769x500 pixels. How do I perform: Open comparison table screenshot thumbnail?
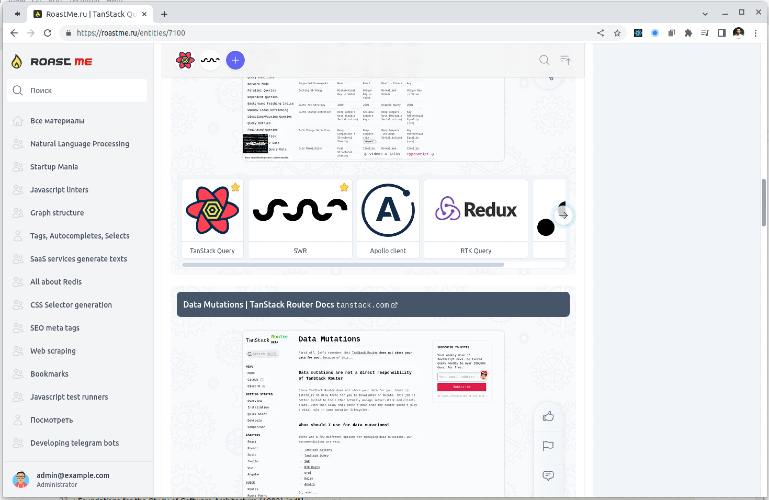click(x=373, y=118)
